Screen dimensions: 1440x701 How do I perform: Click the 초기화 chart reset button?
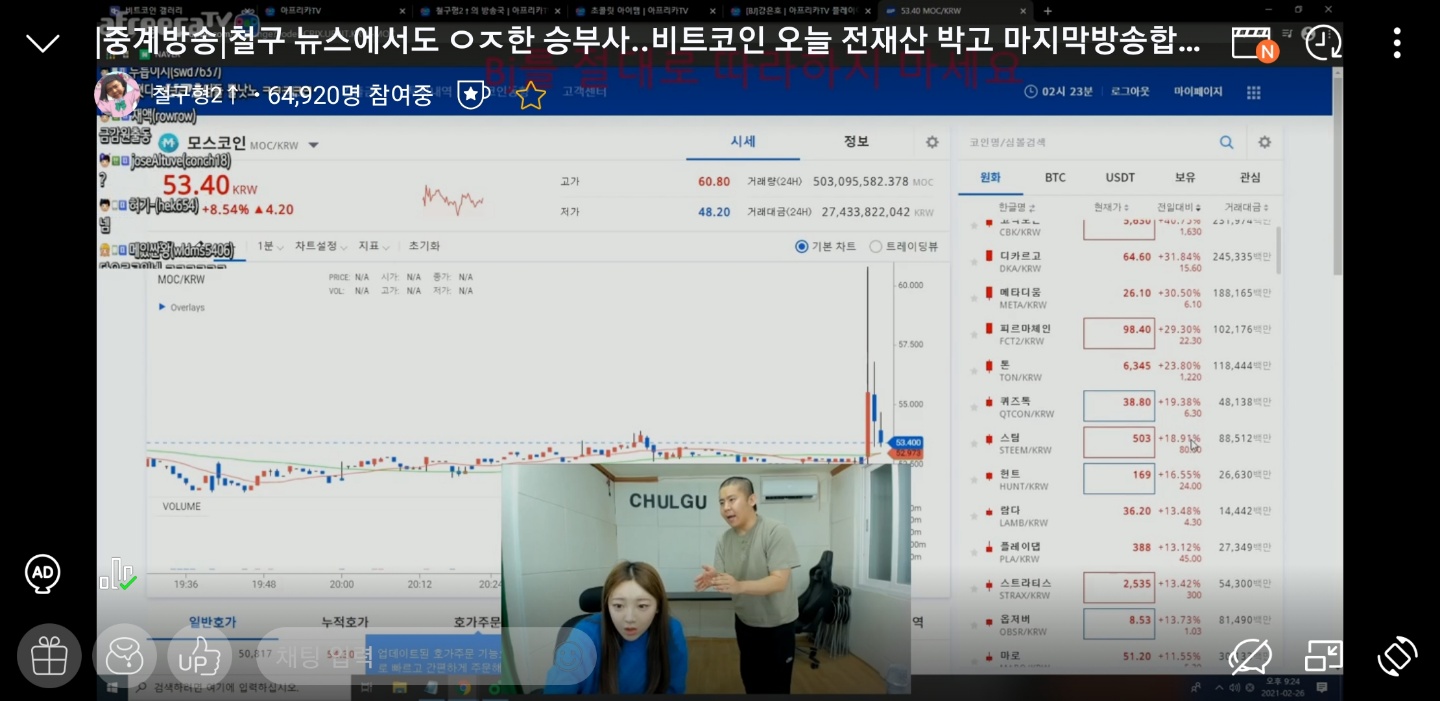tap(424, 246)
